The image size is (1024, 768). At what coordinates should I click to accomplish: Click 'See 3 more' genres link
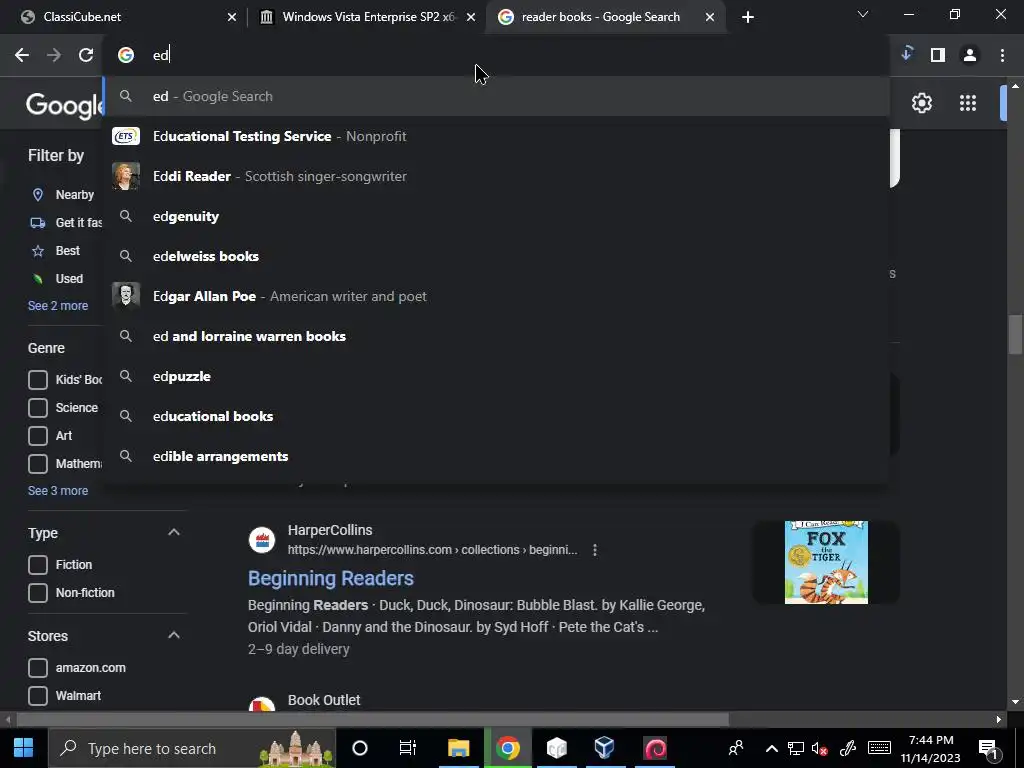57,490
